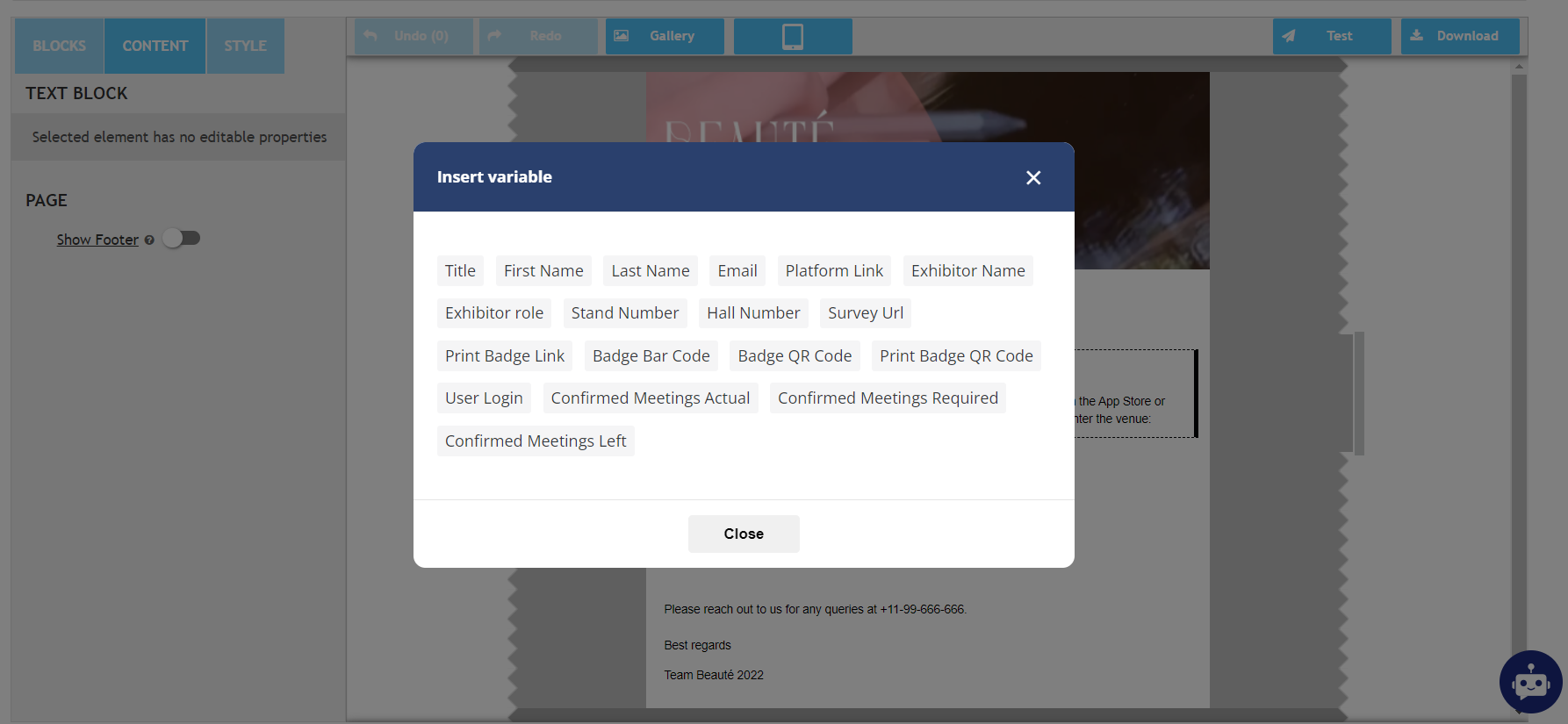Insert the Confirmed Meetings Left variable
The width and height of the screenshot is (1568, 724).
536,441
